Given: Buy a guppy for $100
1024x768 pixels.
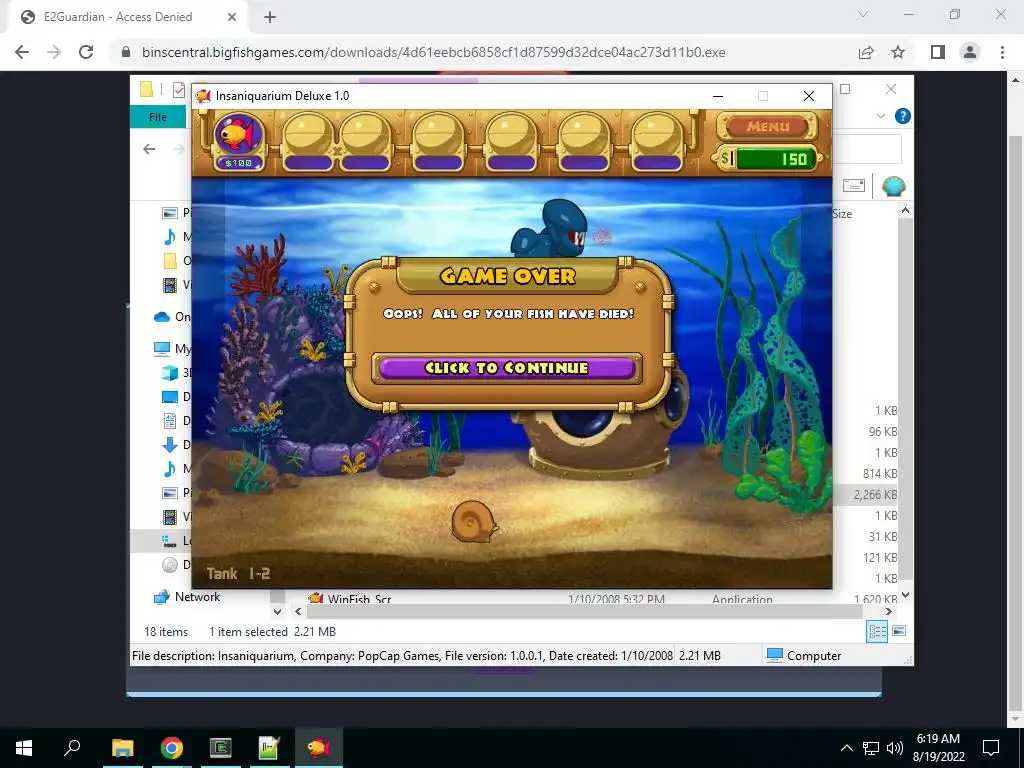Looking at the screenshot, I should (x=238, y=142).
